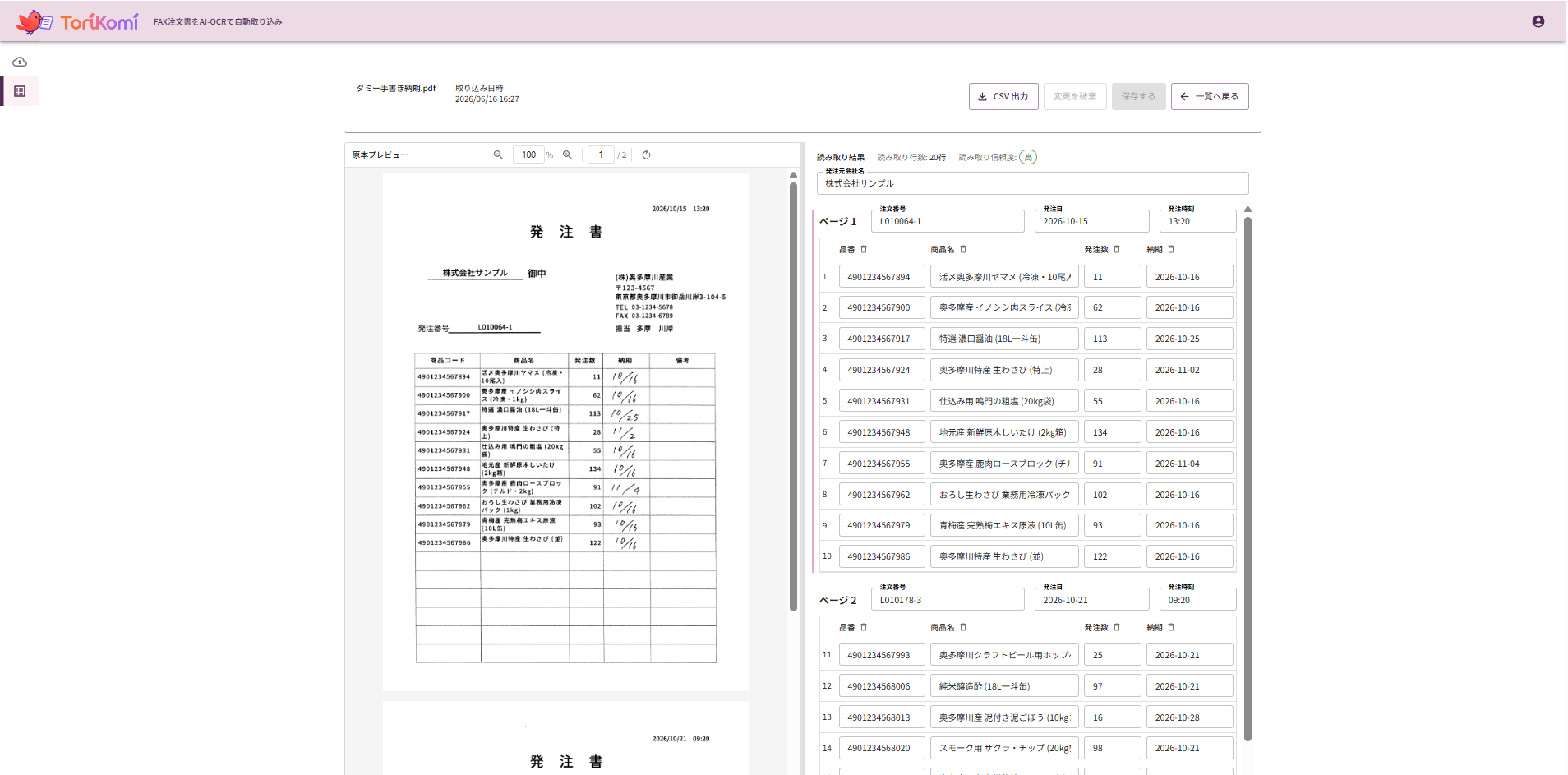
Task: Edit page 2 order time 09:20
Action: click(1198, 600)
